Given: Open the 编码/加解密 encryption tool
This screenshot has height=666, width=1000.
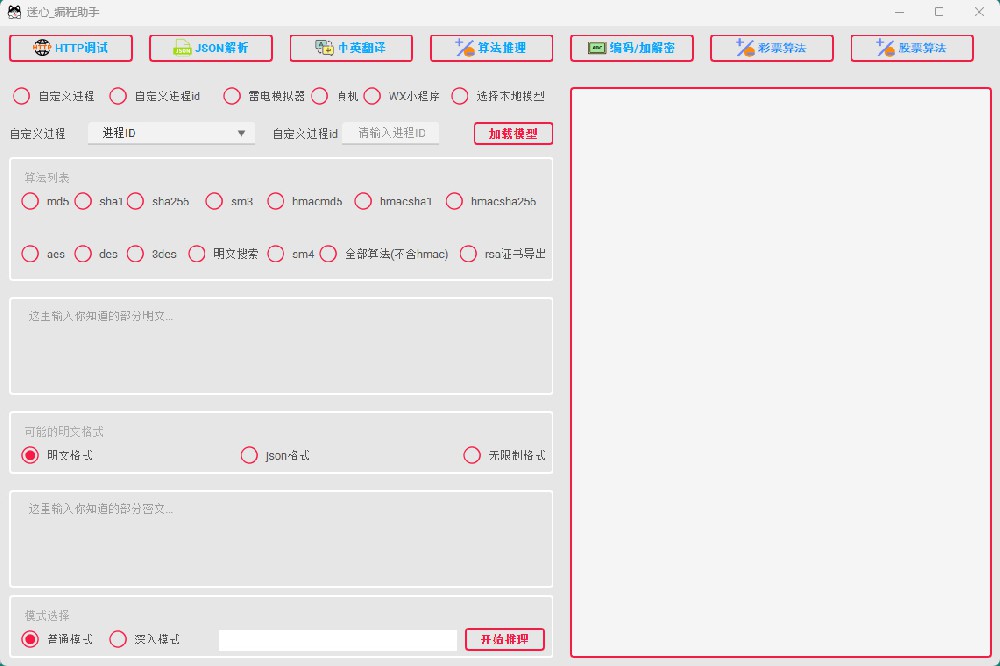Looking at the screenshot, I should click(x=631, y=47).
